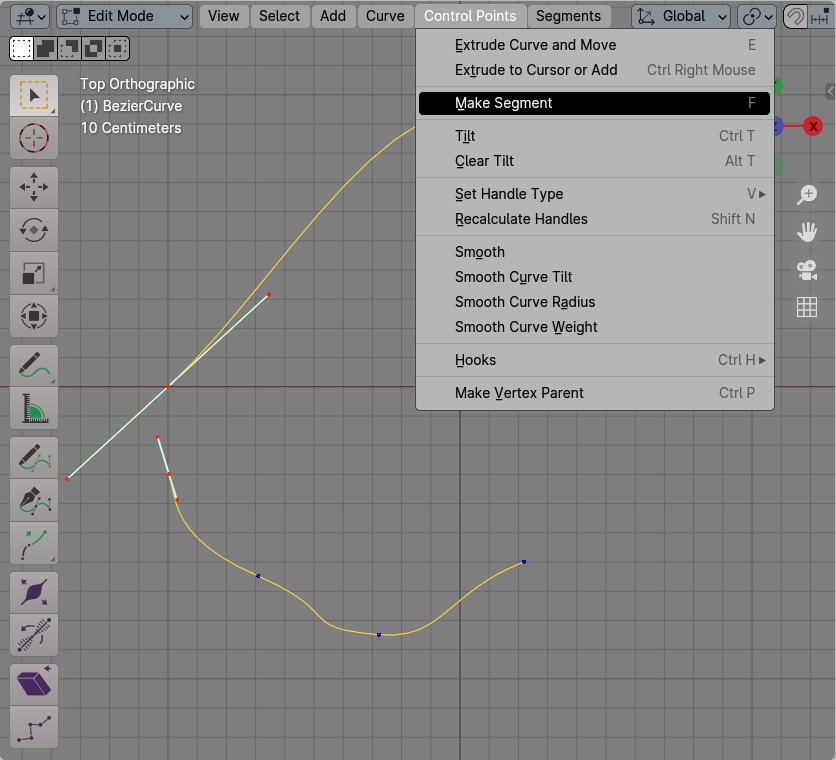Select the Draw curve tool
836x760 pixels.
coord(34,458)
